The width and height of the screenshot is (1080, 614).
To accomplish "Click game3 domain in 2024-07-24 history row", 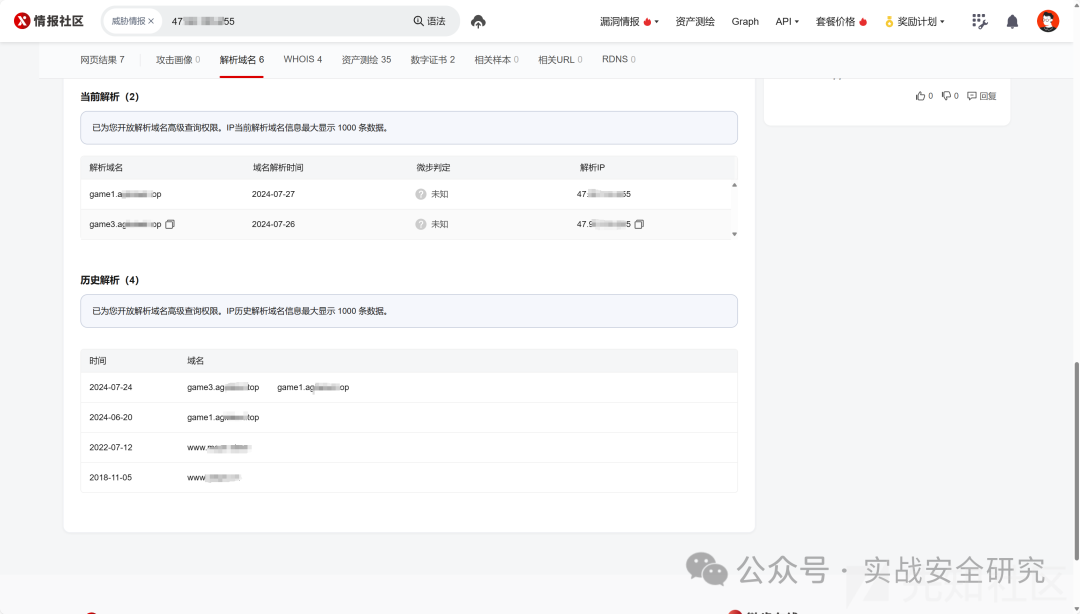I will [223, 387].
